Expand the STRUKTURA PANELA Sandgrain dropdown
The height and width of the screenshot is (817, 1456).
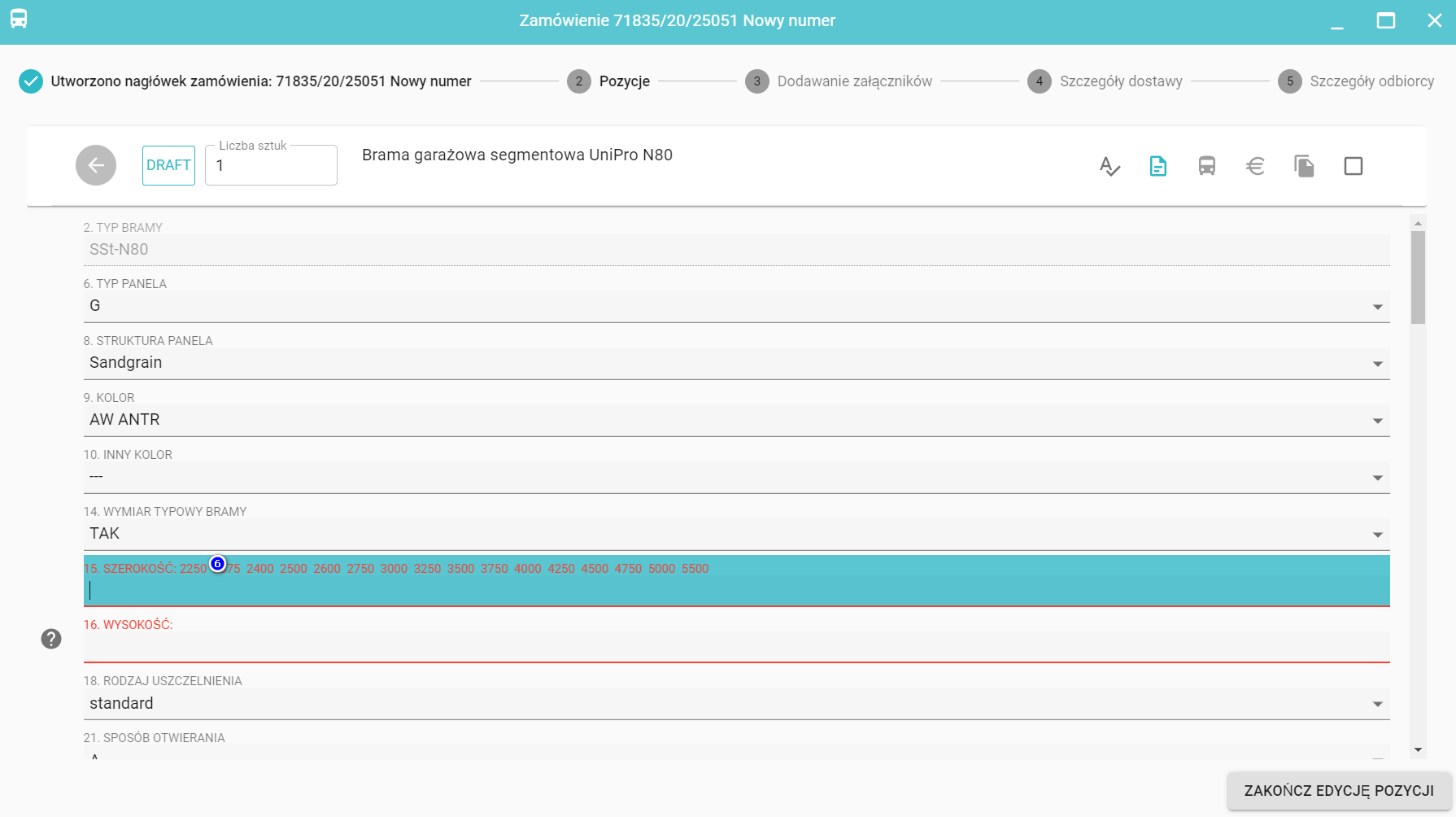(1377, 364)
